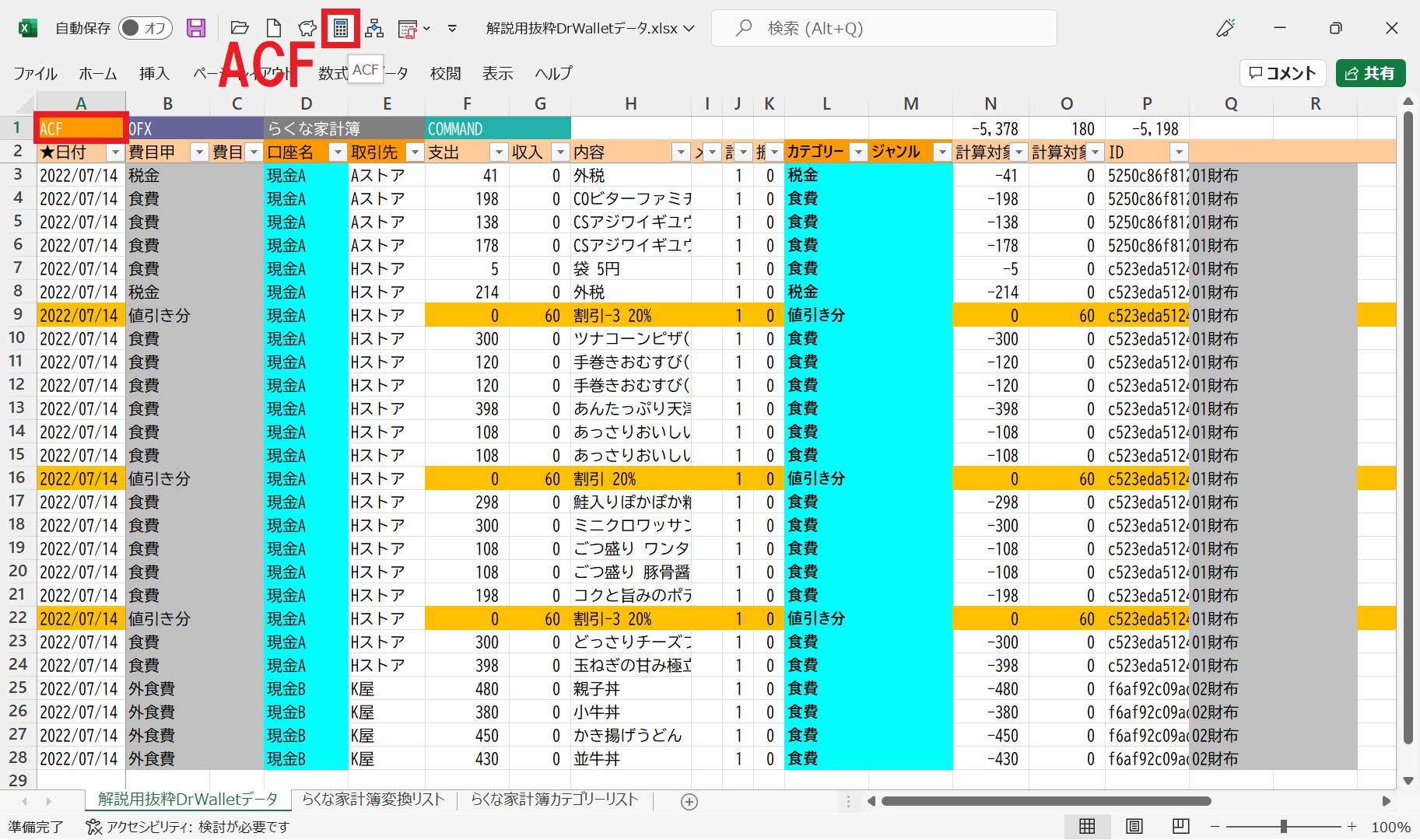This screenshot has height=840, width=1420.
Task: Select cell P1 showing -5,198
Action: 1147,128
